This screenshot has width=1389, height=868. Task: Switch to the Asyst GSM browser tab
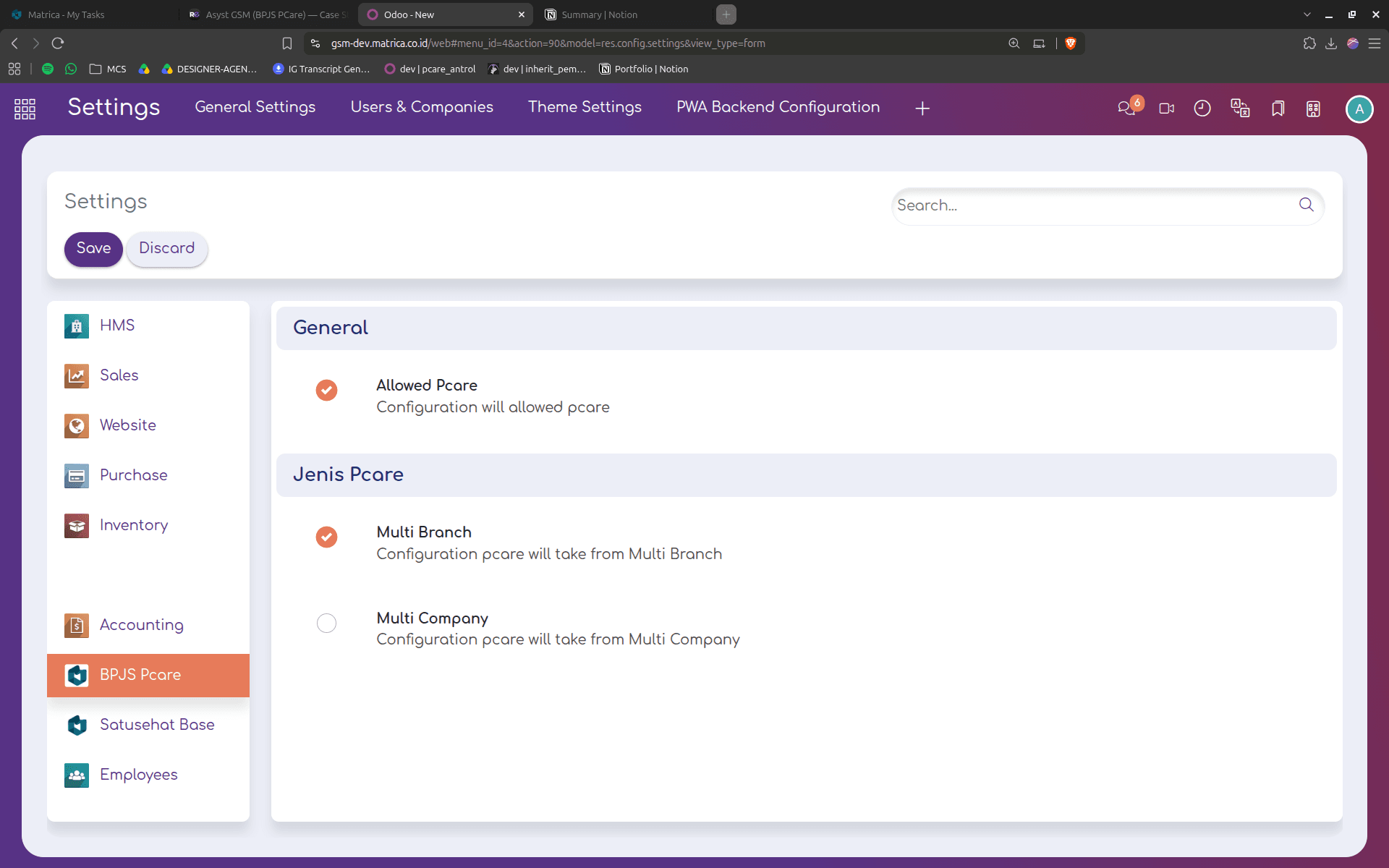(268, 14)
